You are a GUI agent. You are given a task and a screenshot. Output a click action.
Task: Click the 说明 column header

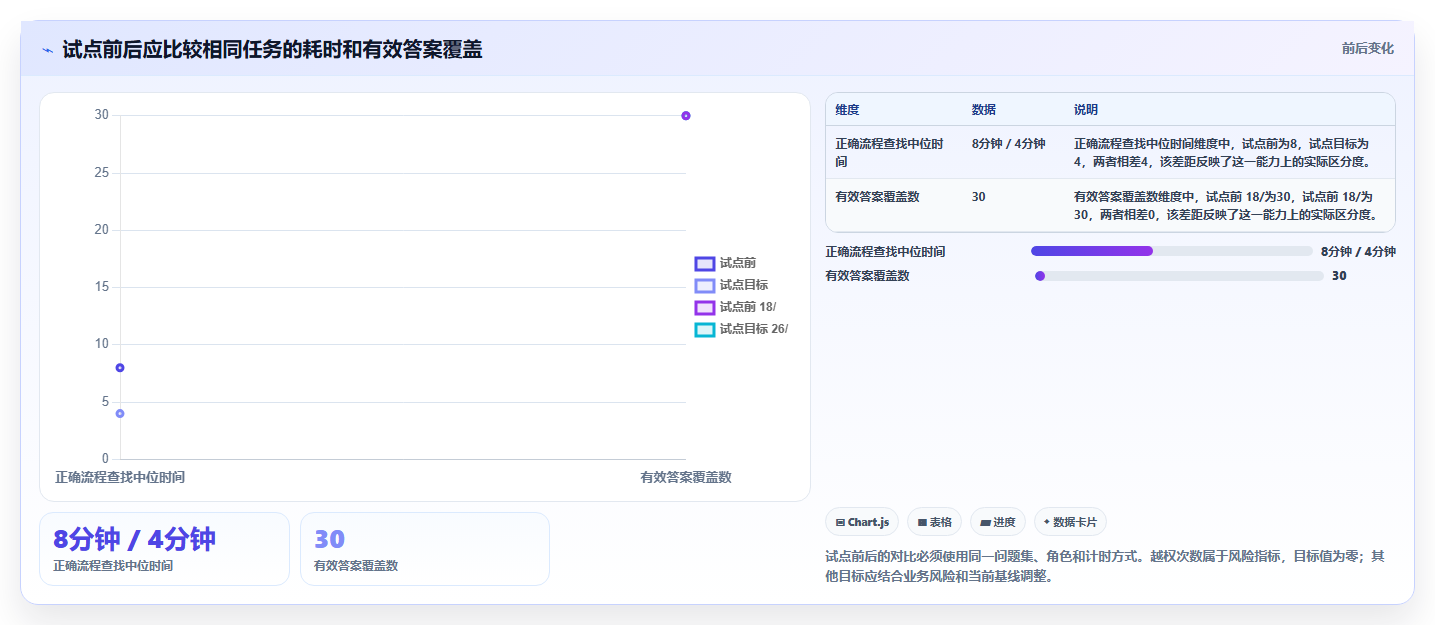point(1086,110)
